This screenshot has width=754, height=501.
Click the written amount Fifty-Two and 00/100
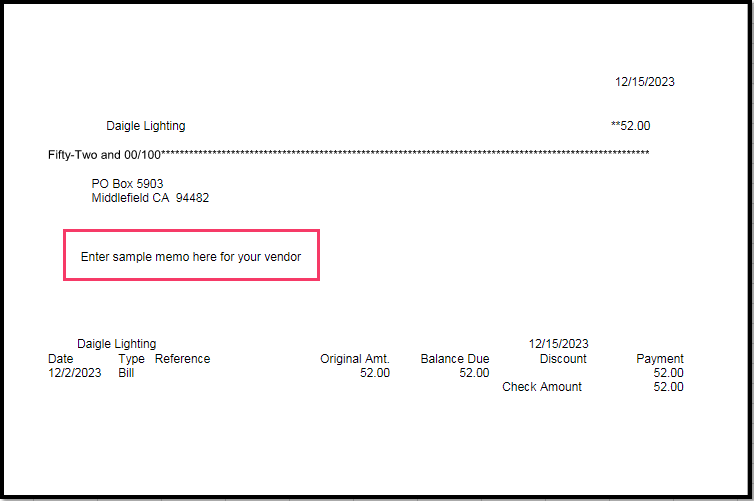point(104,153)
